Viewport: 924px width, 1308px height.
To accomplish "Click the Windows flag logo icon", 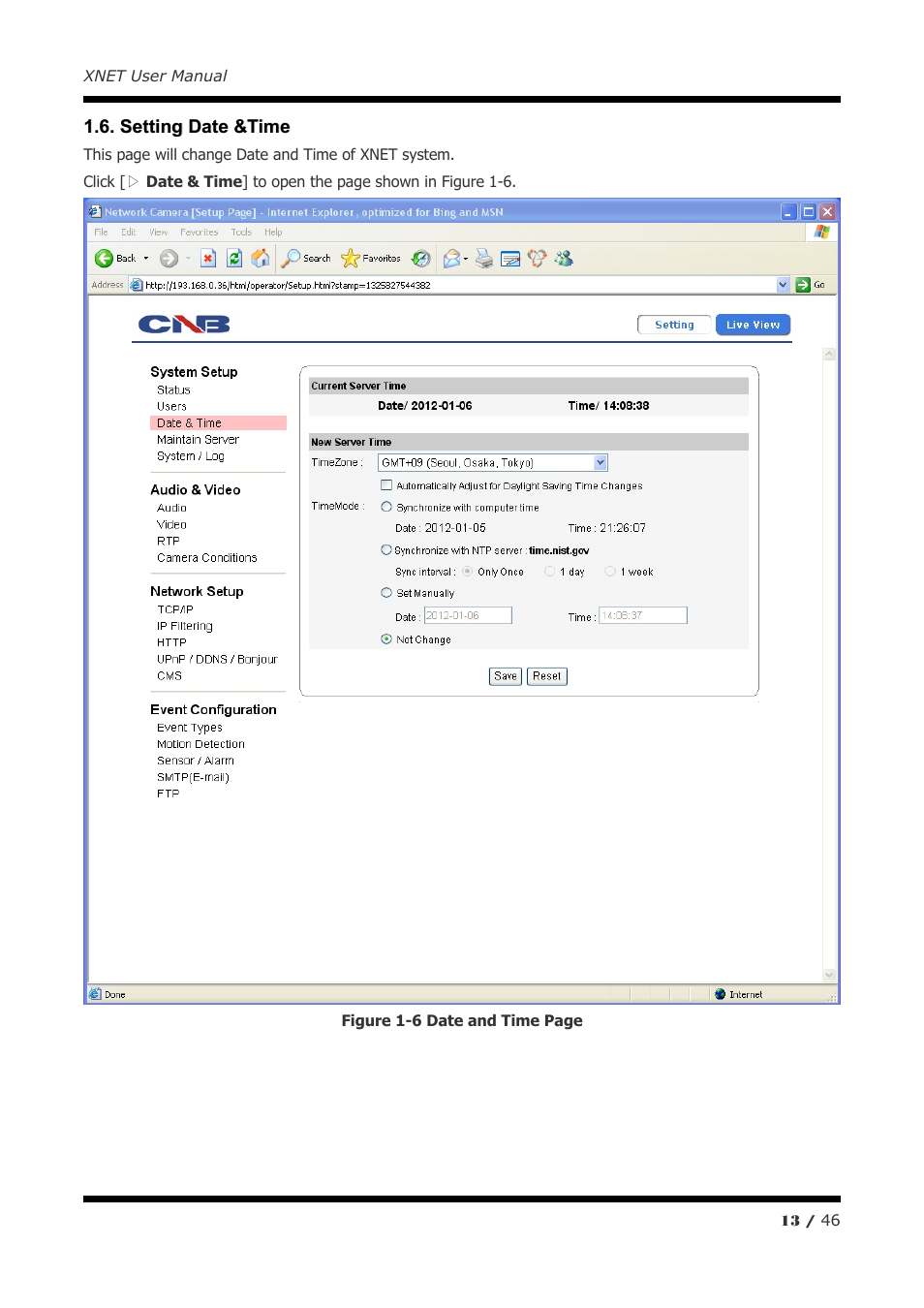I will click(822, 232).
